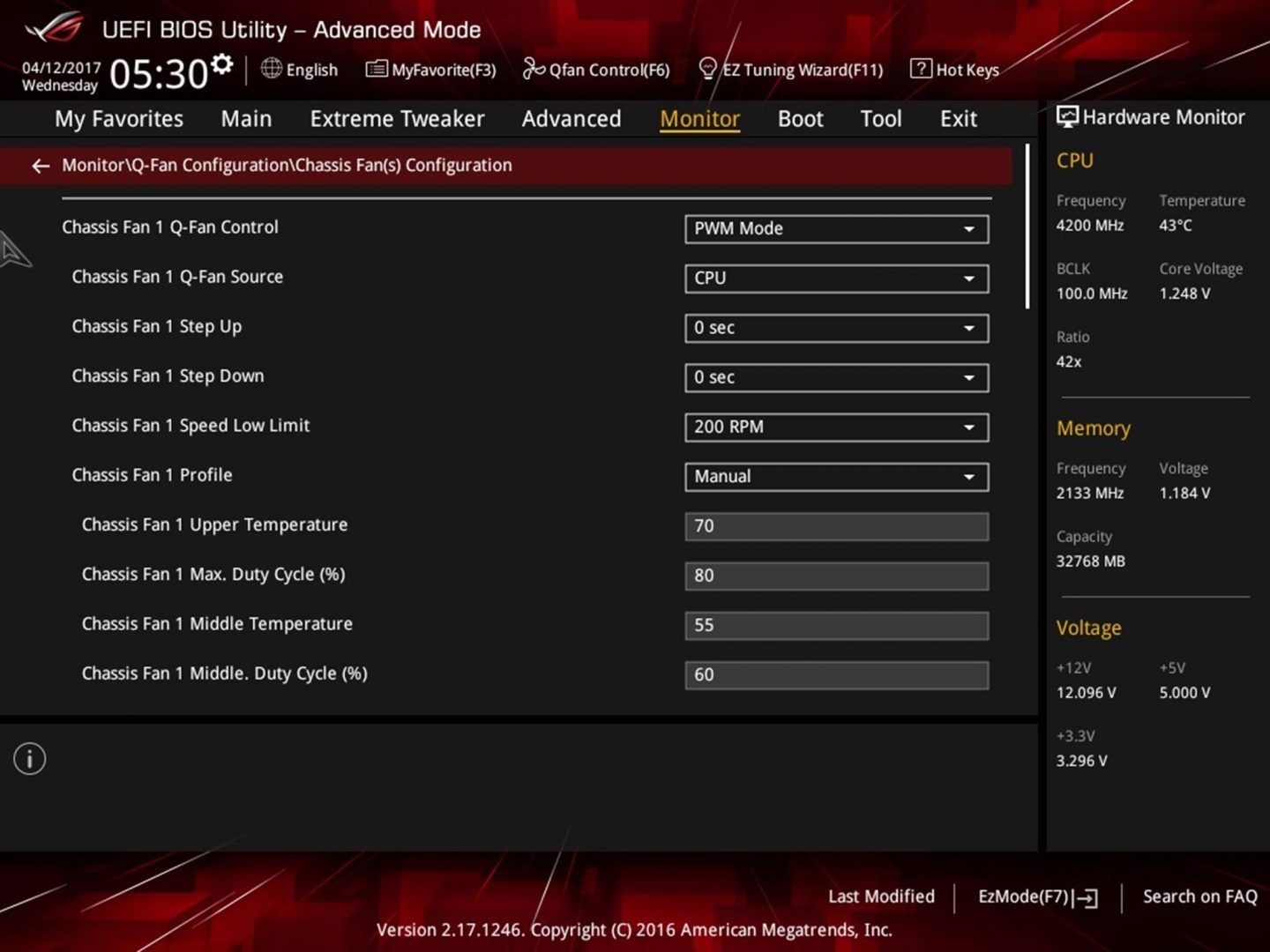Viewport: 1270px width, 952px height.
Task: Click the ROG logo in the header
Action: (55, 28)
